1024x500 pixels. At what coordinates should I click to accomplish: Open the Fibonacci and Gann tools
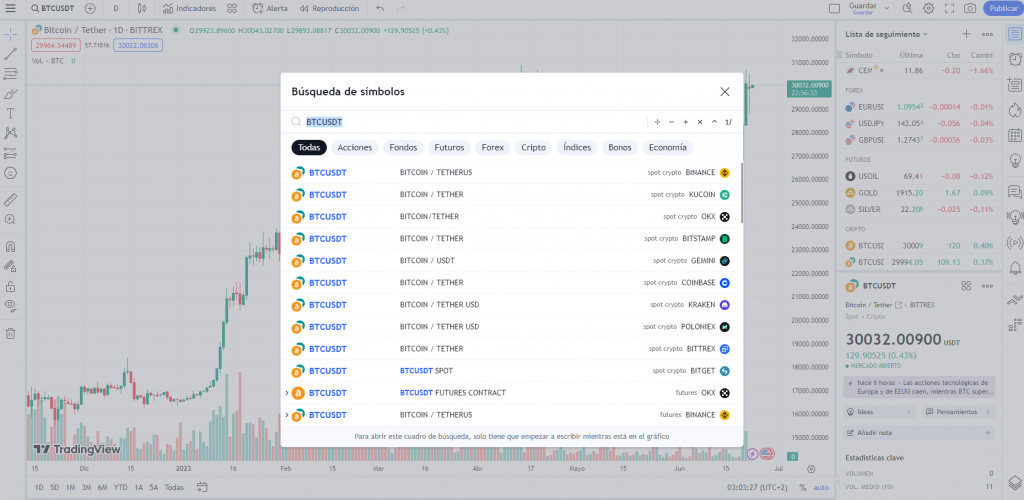coord(10,74)
